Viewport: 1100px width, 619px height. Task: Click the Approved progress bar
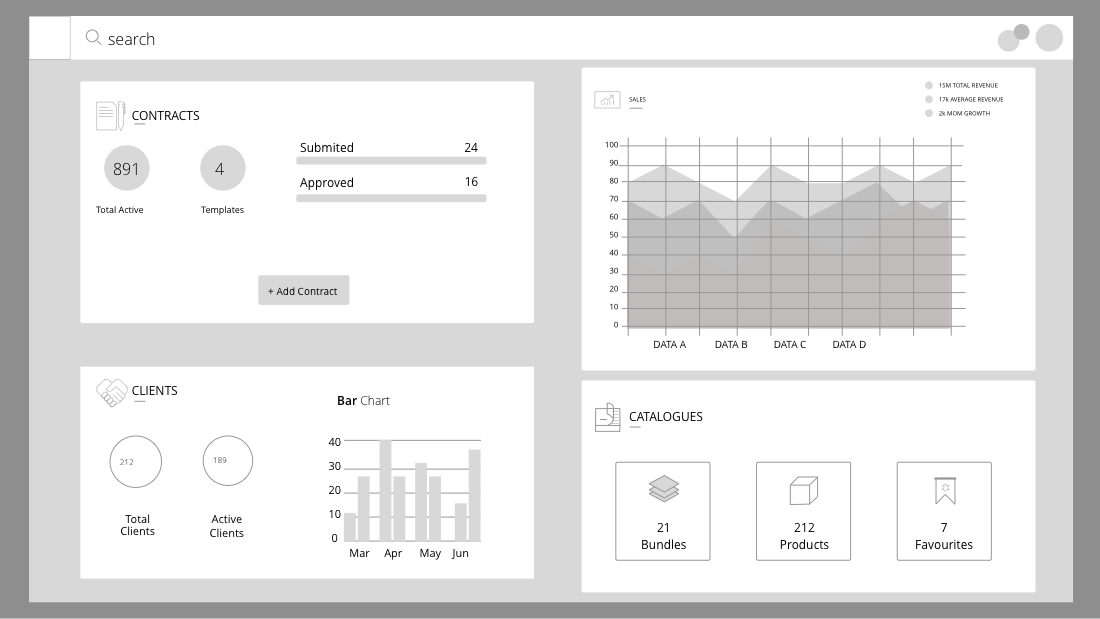point(391,198)
